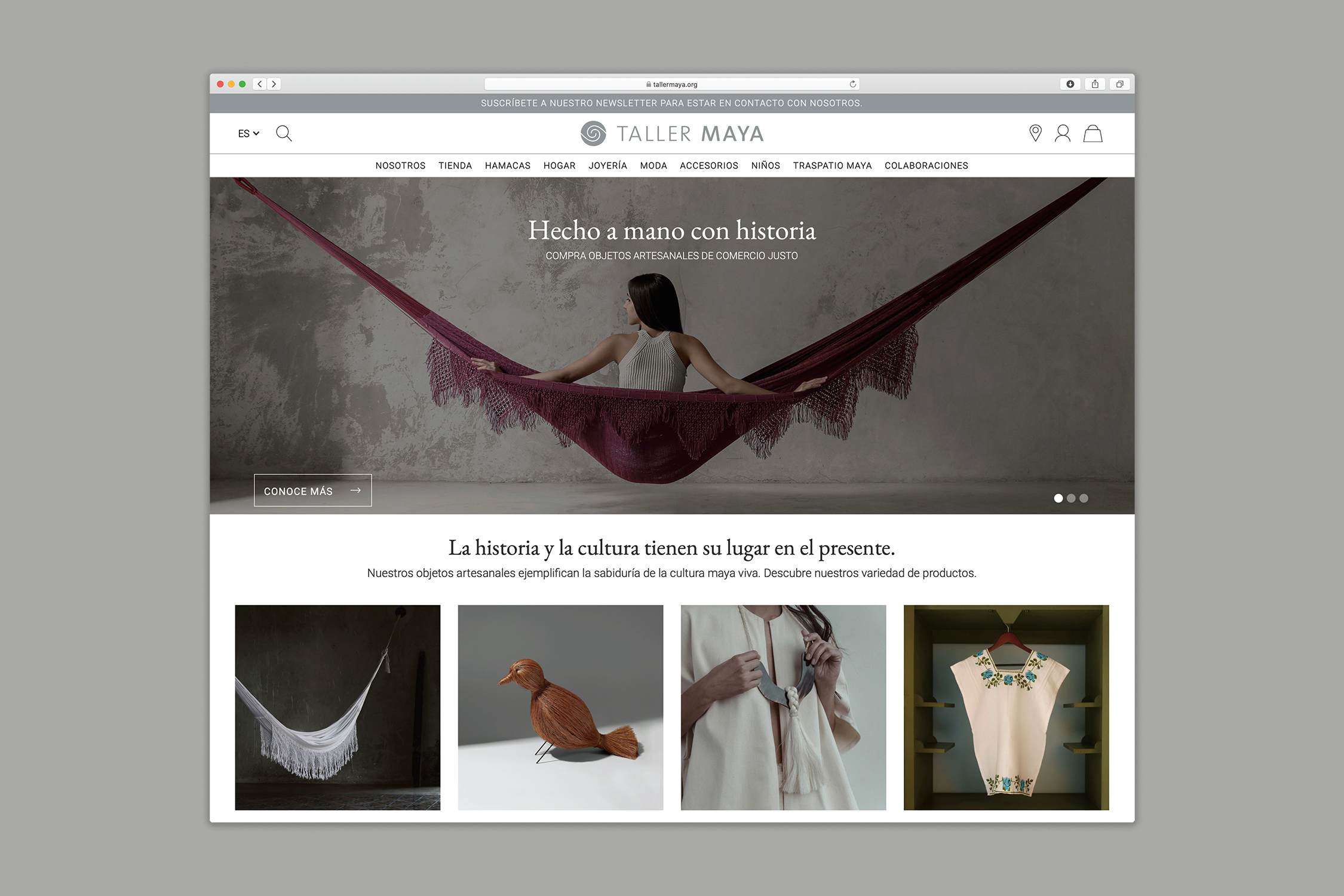This screenshot has width=1344, height=896.
Task: Click the 'La historia y la cultura' heading
Action: click(672, 548)
